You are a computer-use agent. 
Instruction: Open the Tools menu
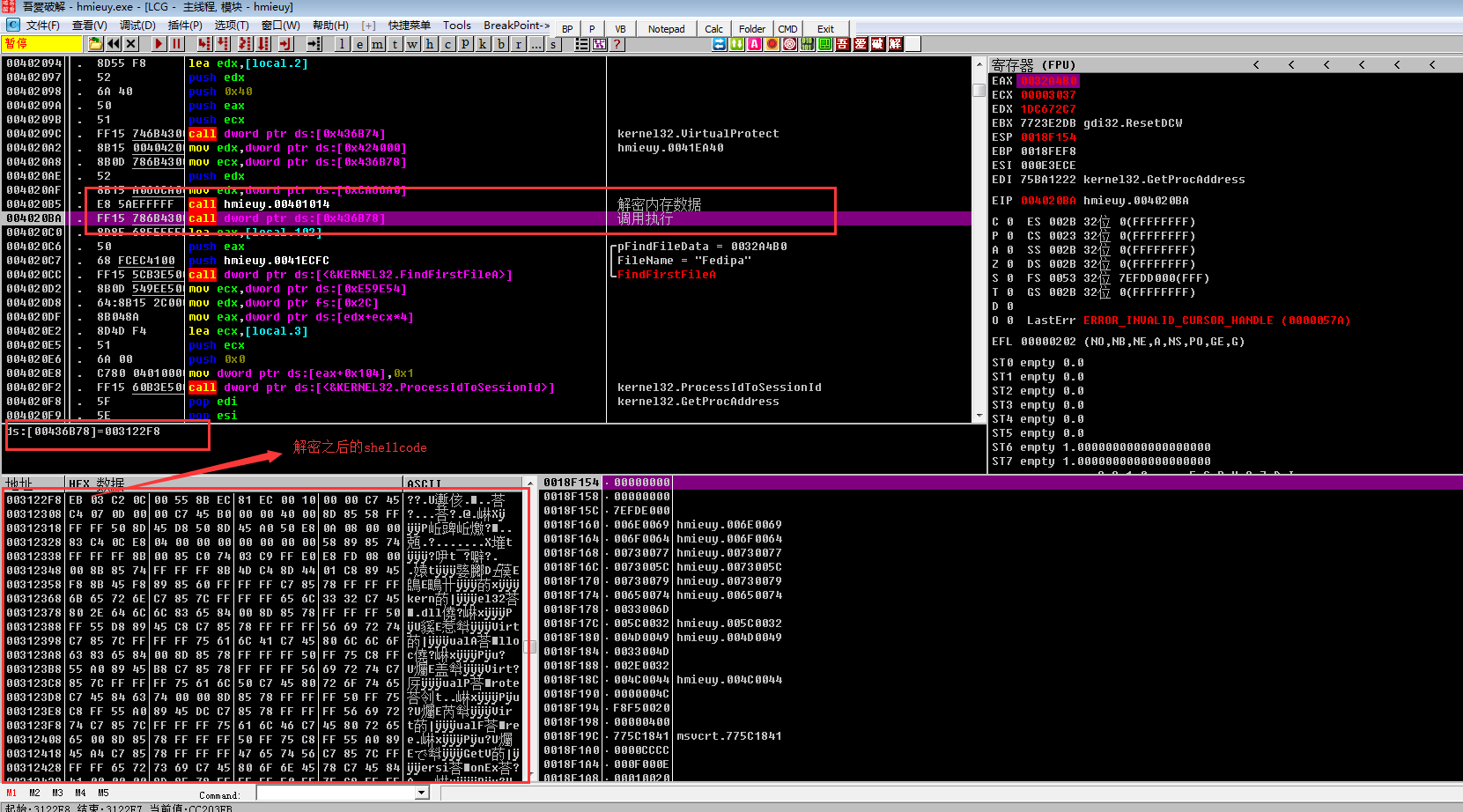(x=456, y=26)
